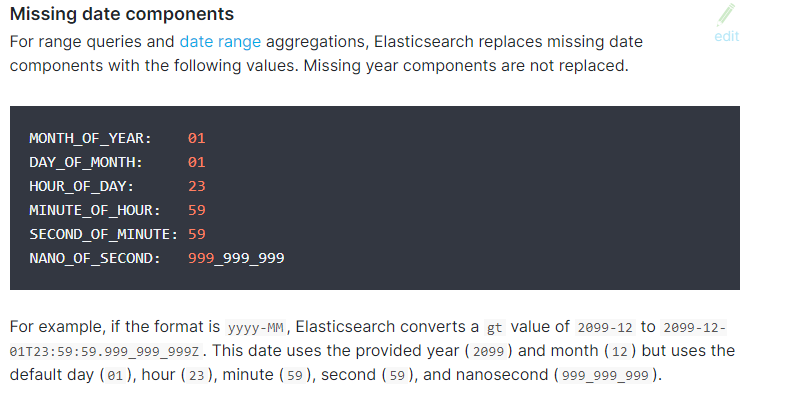Open the date range link
This screenshot has height=400, width=787.
pyautogui.click(x=220, y=42)
